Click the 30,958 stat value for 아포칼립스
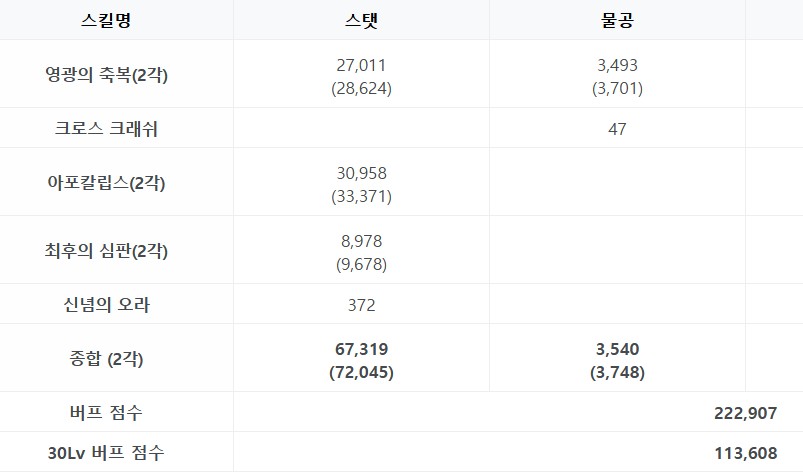Image resolution: width=803 pixels, height=474 pixels. coord(361,174)
